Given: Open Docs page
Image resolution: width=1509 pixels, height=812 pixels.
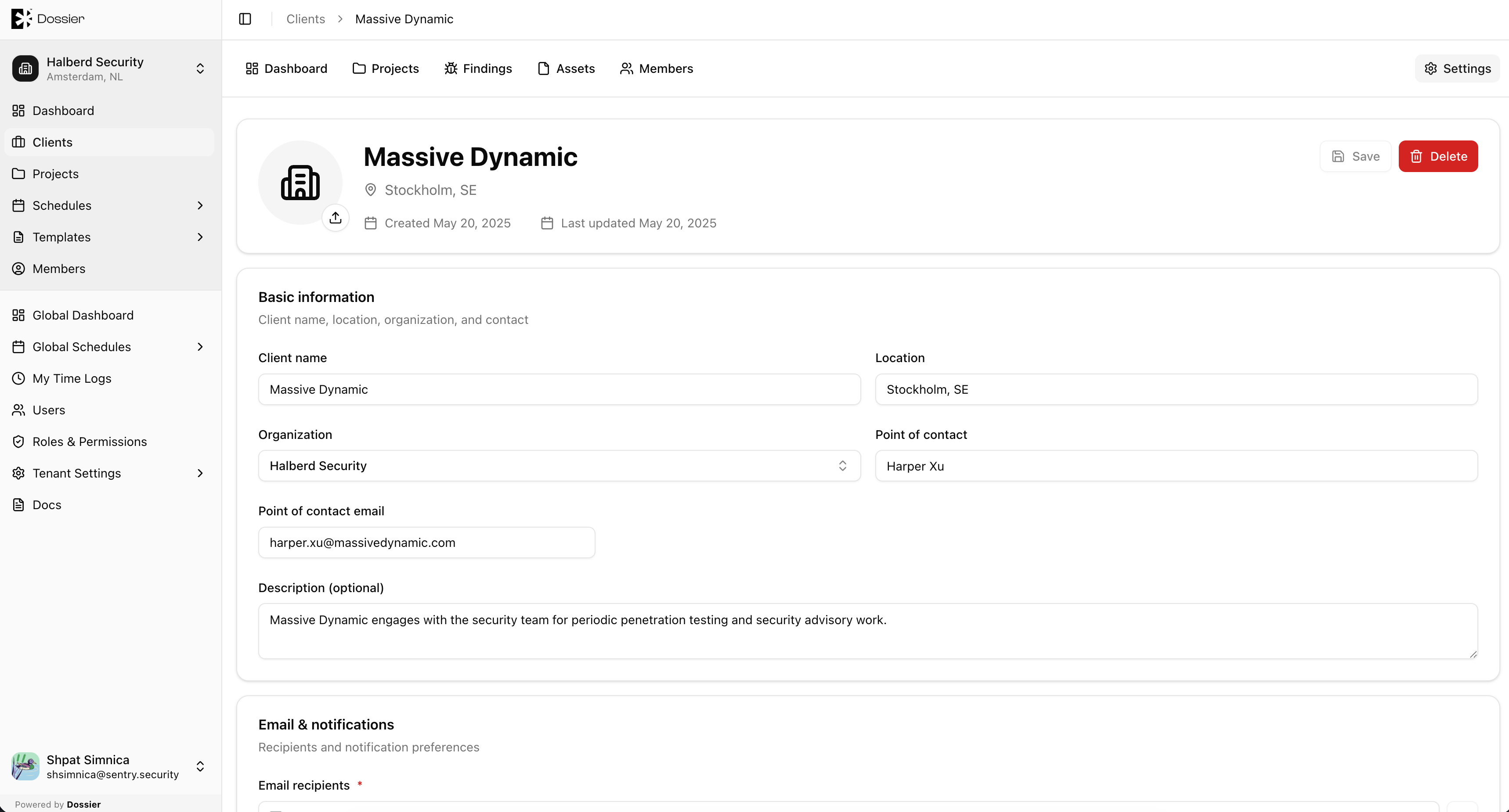Looking at the screenshot, I should point(109,505).
